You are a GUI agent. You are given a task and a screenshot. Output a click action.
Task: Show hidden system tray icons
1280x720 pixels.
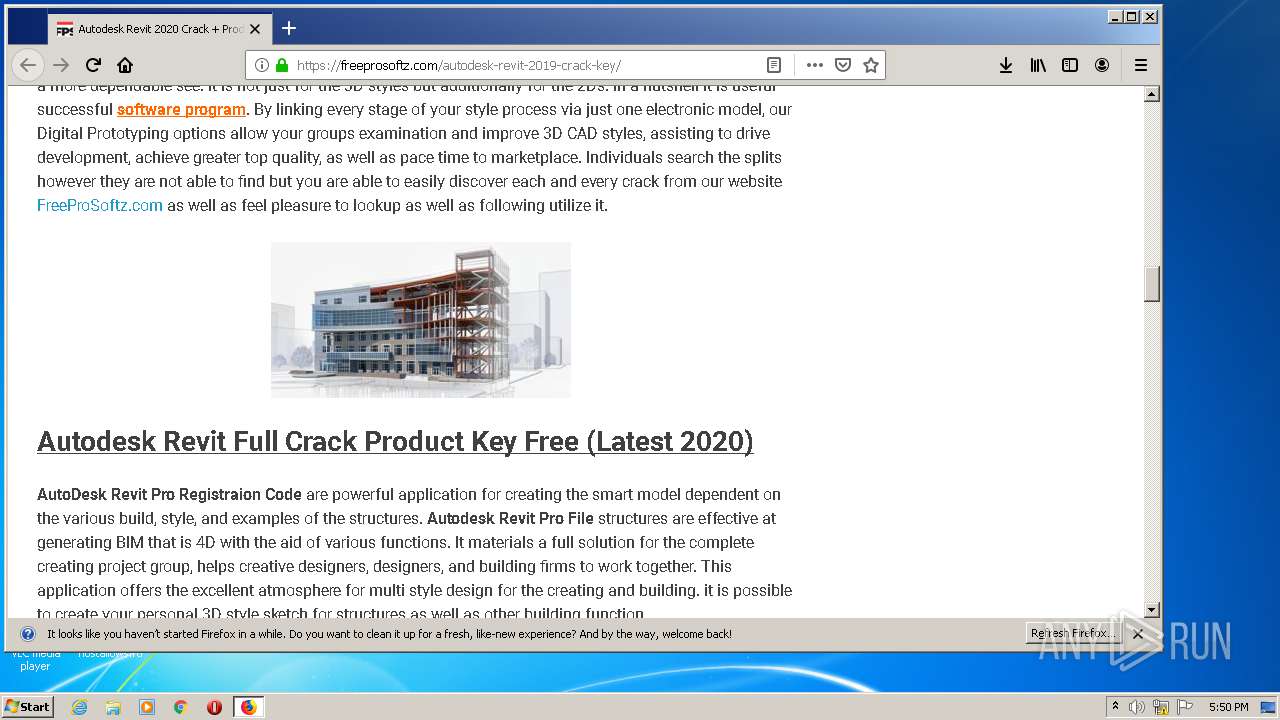click(x=1115, y=707)
